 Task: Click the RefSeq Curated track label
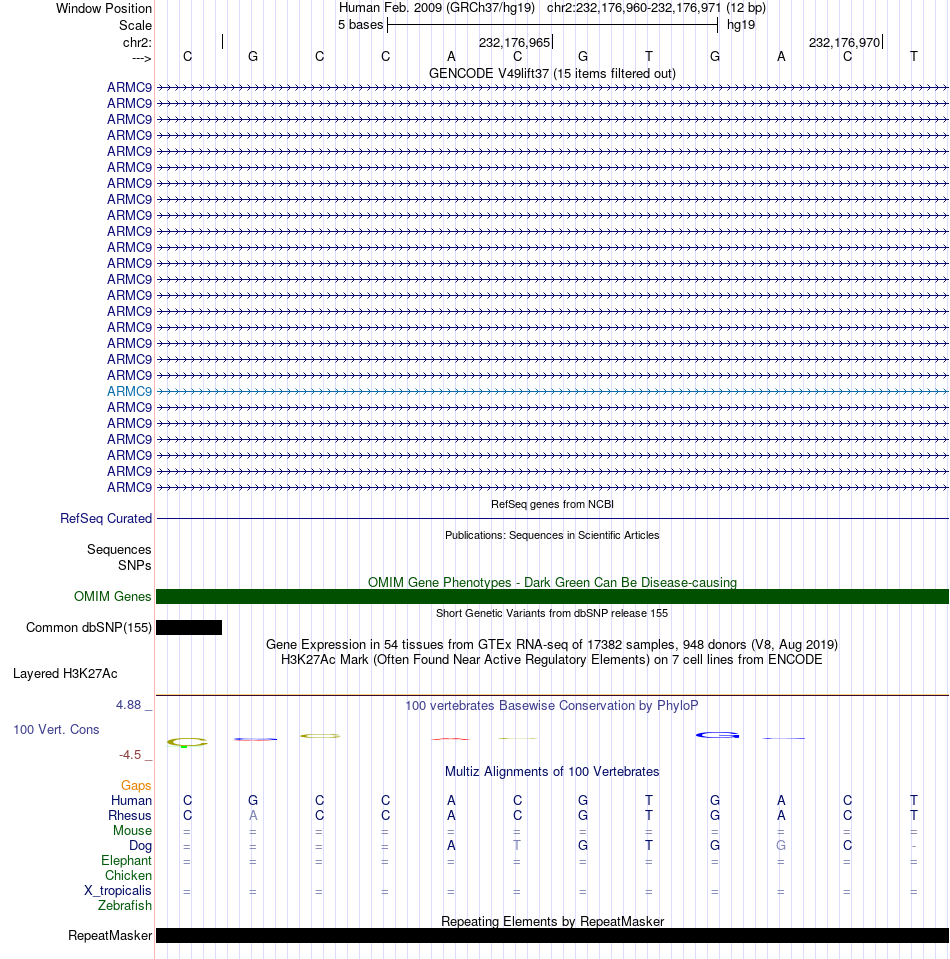coord(106,519)
